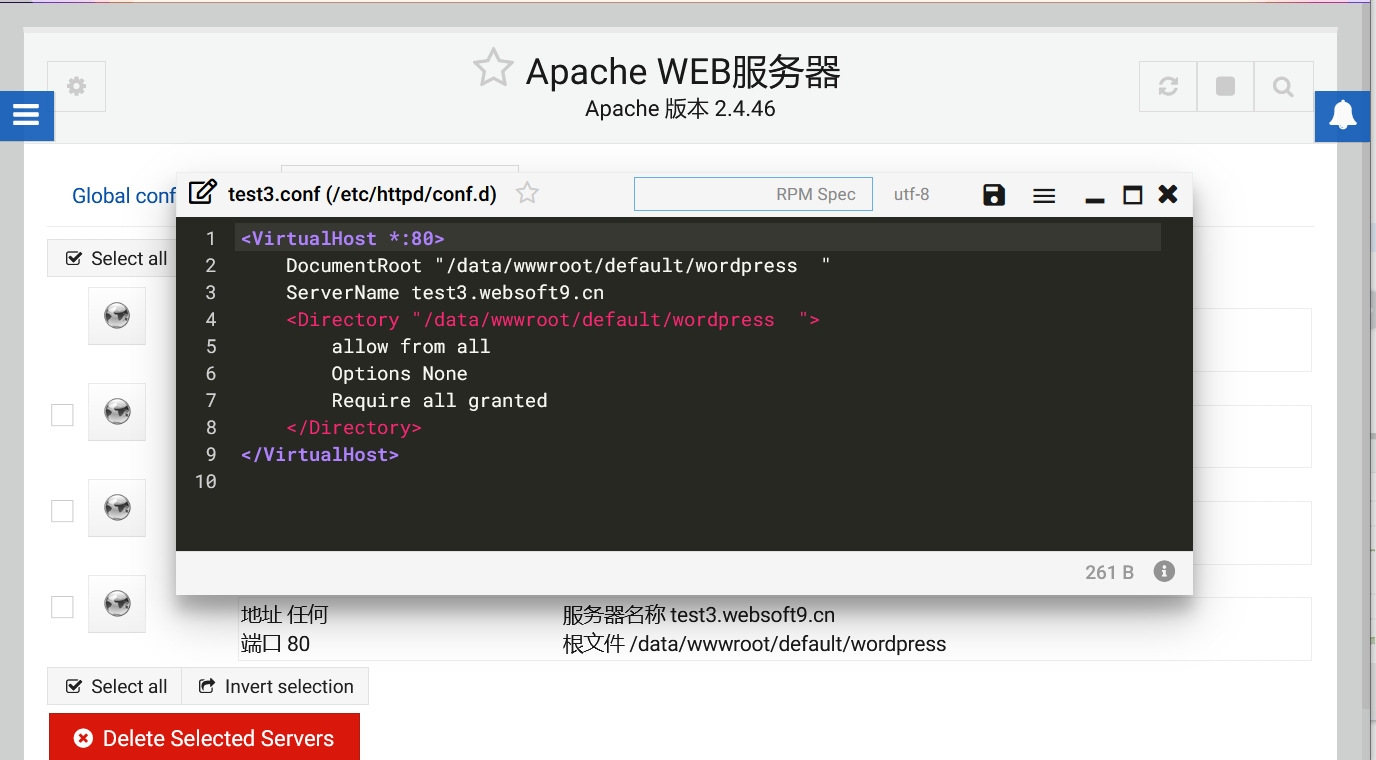Click the bottom Invert selection button
Viewport: 1376px width, 760px height.
(x=275, y=687)
